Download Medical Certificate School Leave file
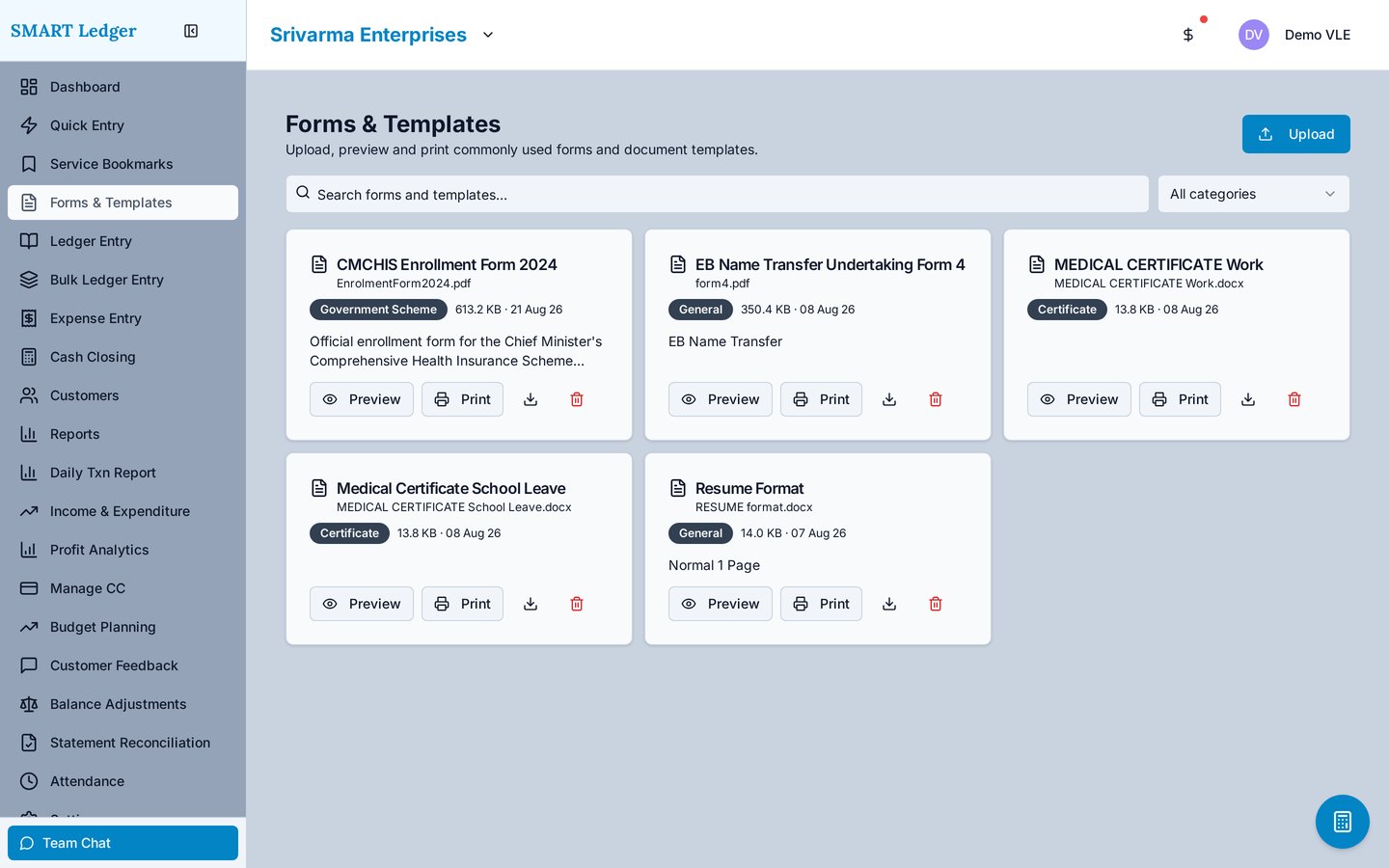 531,604
